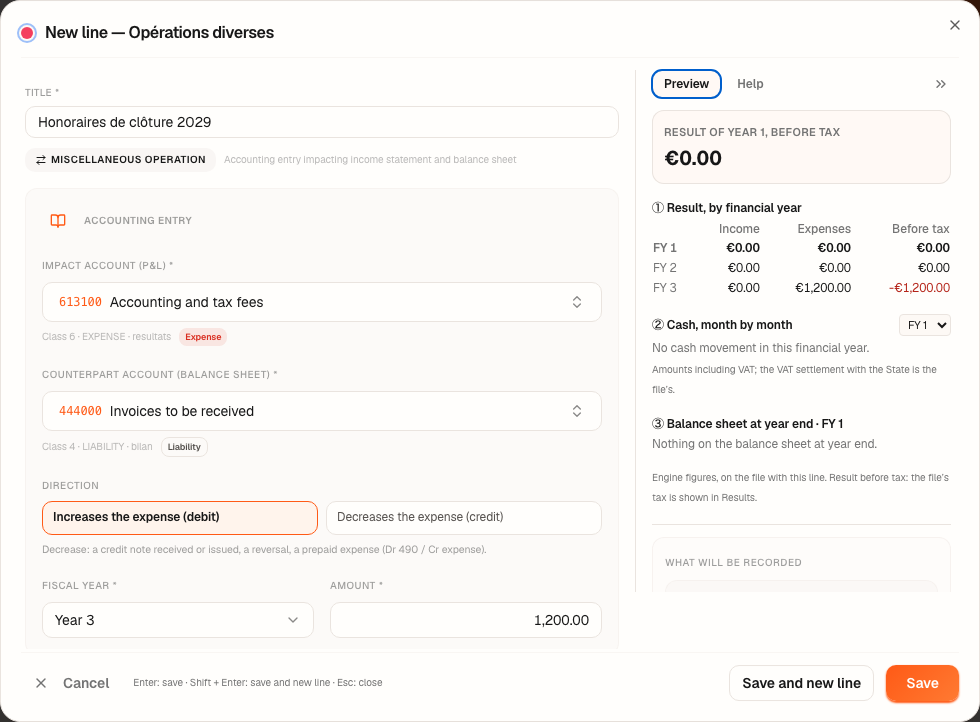Expand the Fiscal Year dropdown showing Year 3
The image size is (980, 722).
point(178,620)
